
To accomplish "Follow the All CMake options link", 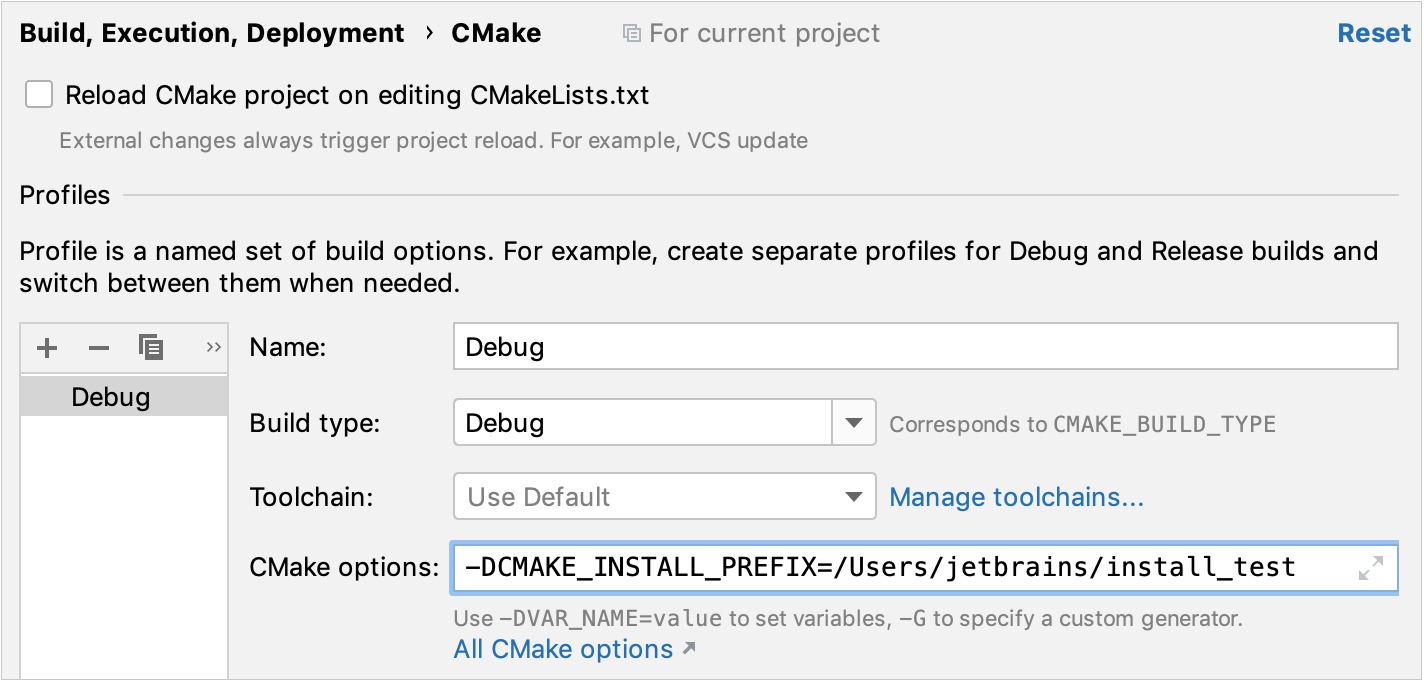I will (x=563, y=649).
